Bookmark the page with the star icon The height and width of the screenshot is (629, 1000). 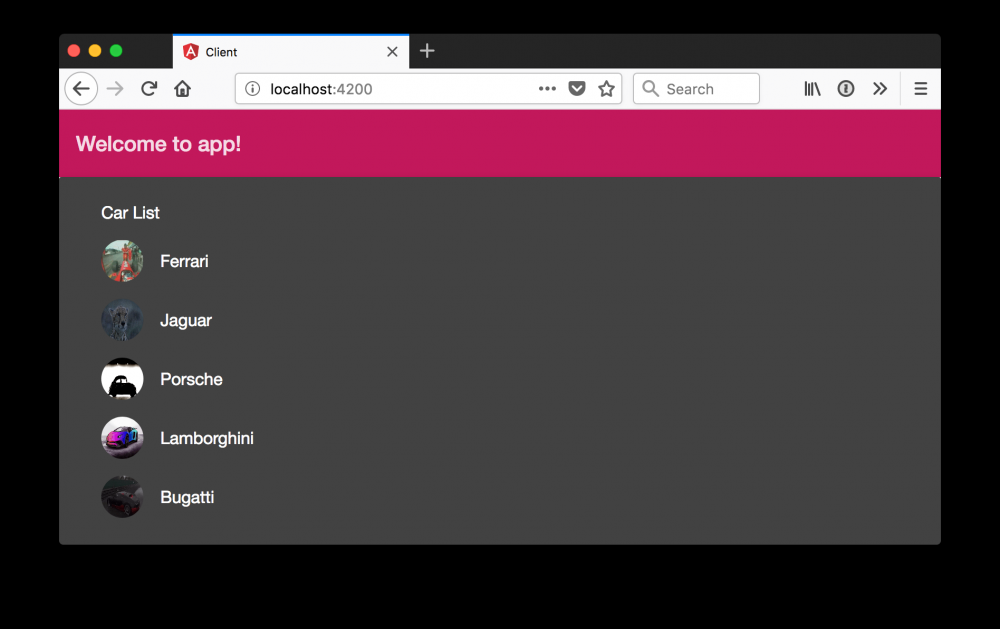[607, 88]
